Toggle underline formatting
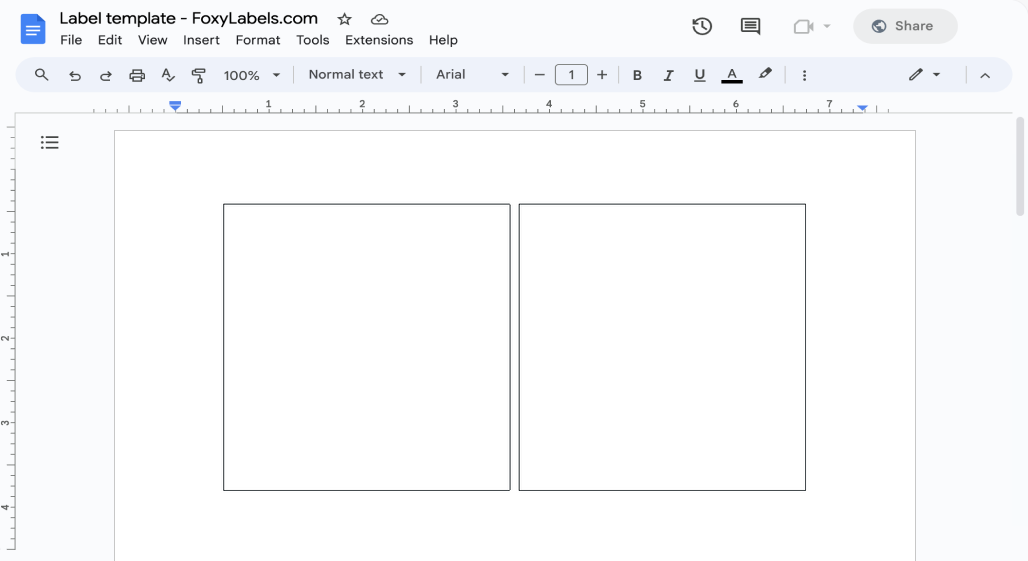Image resolution: width=1028 pixels, height=561 pixels. point(700,75)
